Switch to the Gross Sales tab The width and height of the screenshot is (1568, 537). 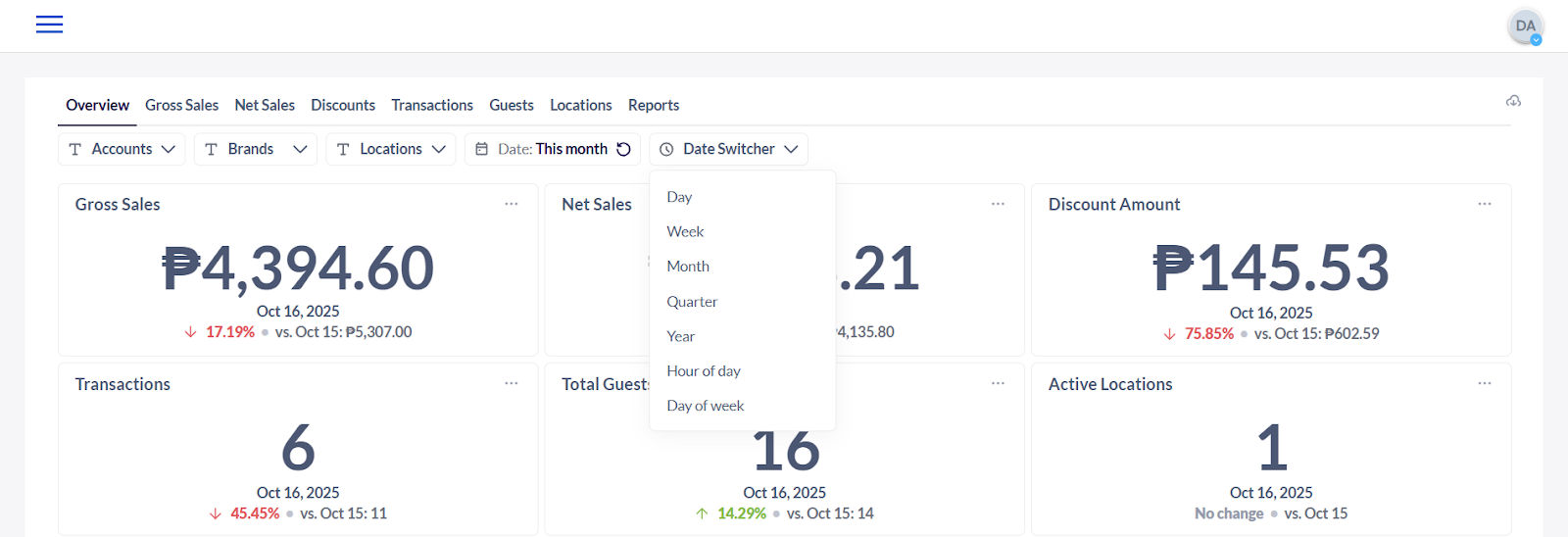[x=181, y=105]
